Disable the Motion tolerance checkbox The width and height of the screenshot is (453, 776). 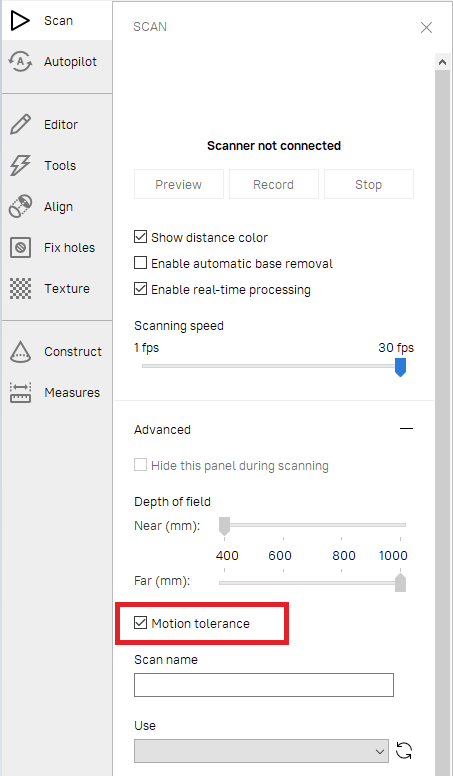[x=141, y=623]
